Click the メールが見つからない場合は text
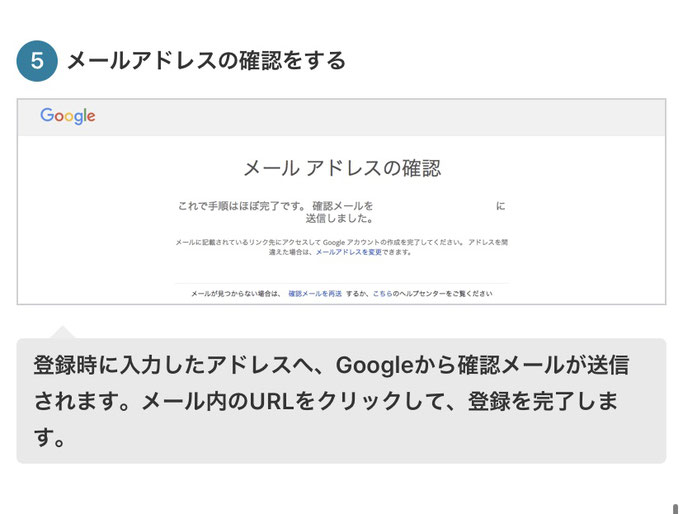The height and width of the screenshot is (514, 683). coord(237,294)
